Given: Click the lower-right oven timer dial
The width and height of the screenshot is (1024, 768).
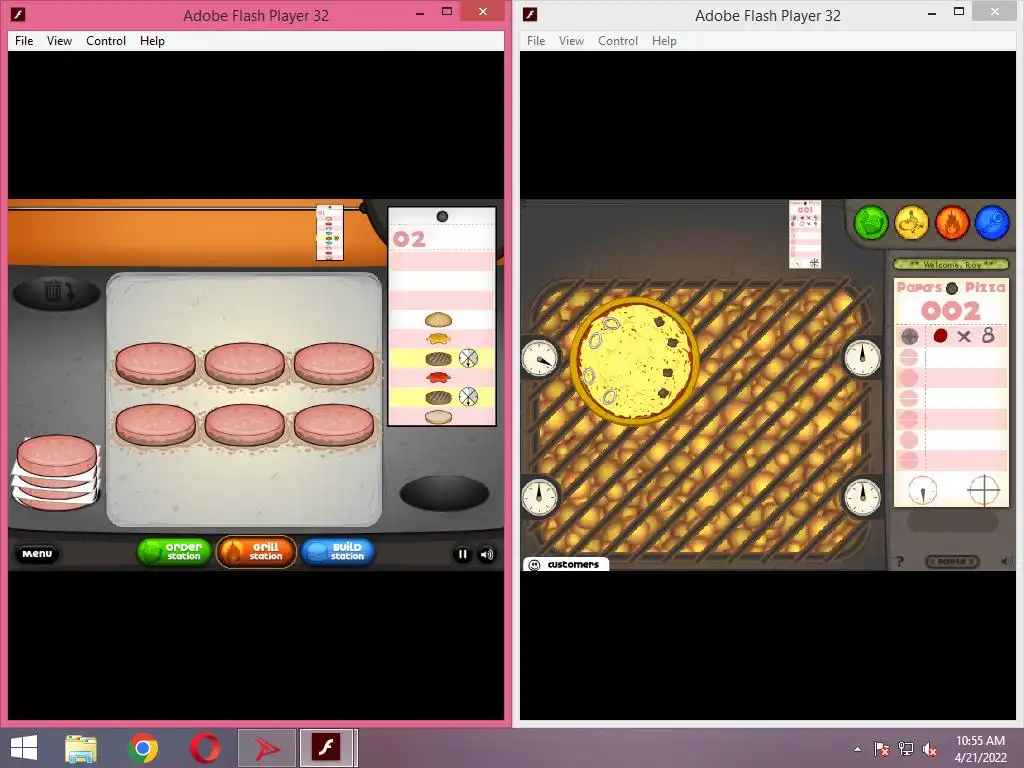Looking at the screenshot, I should coord(862,496).
